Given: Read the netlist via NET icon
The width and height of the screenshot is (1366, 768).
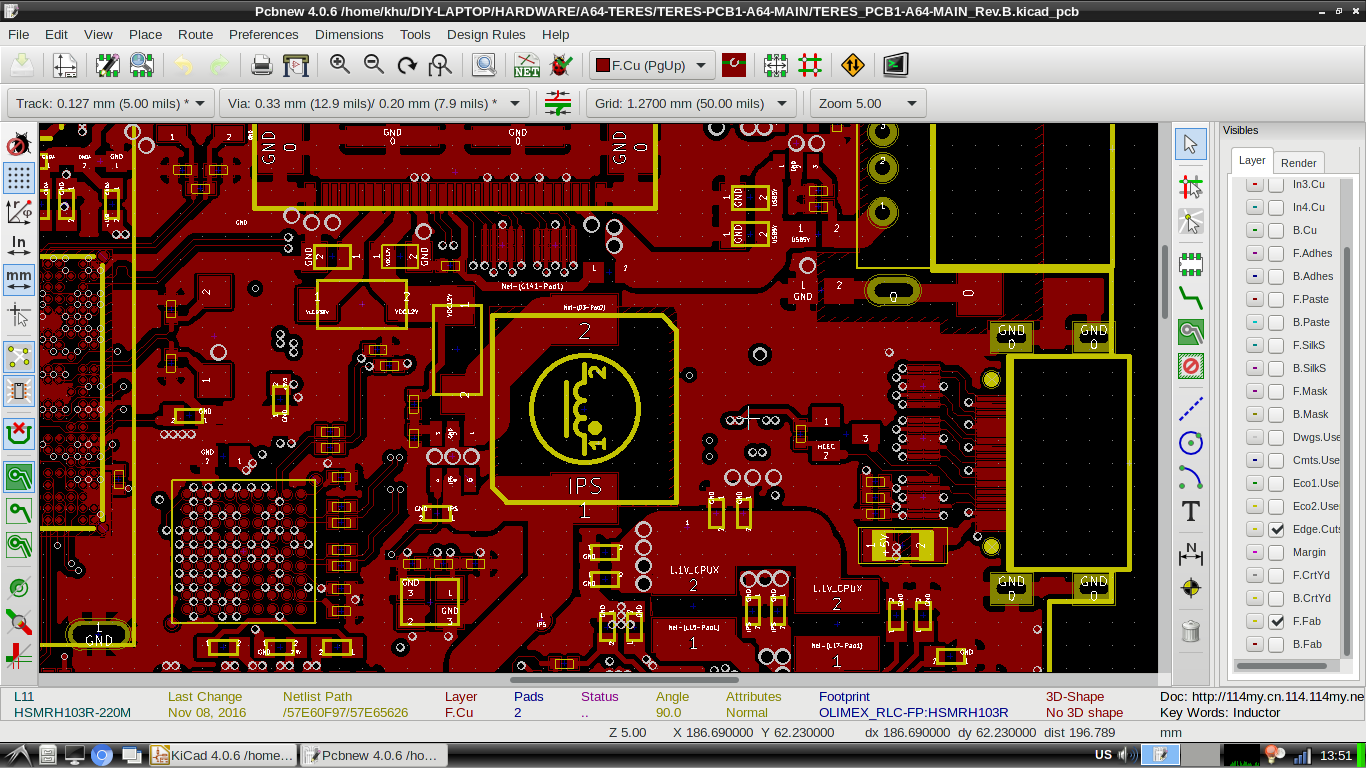Looking at the screenshot, I should click(527, 66).
